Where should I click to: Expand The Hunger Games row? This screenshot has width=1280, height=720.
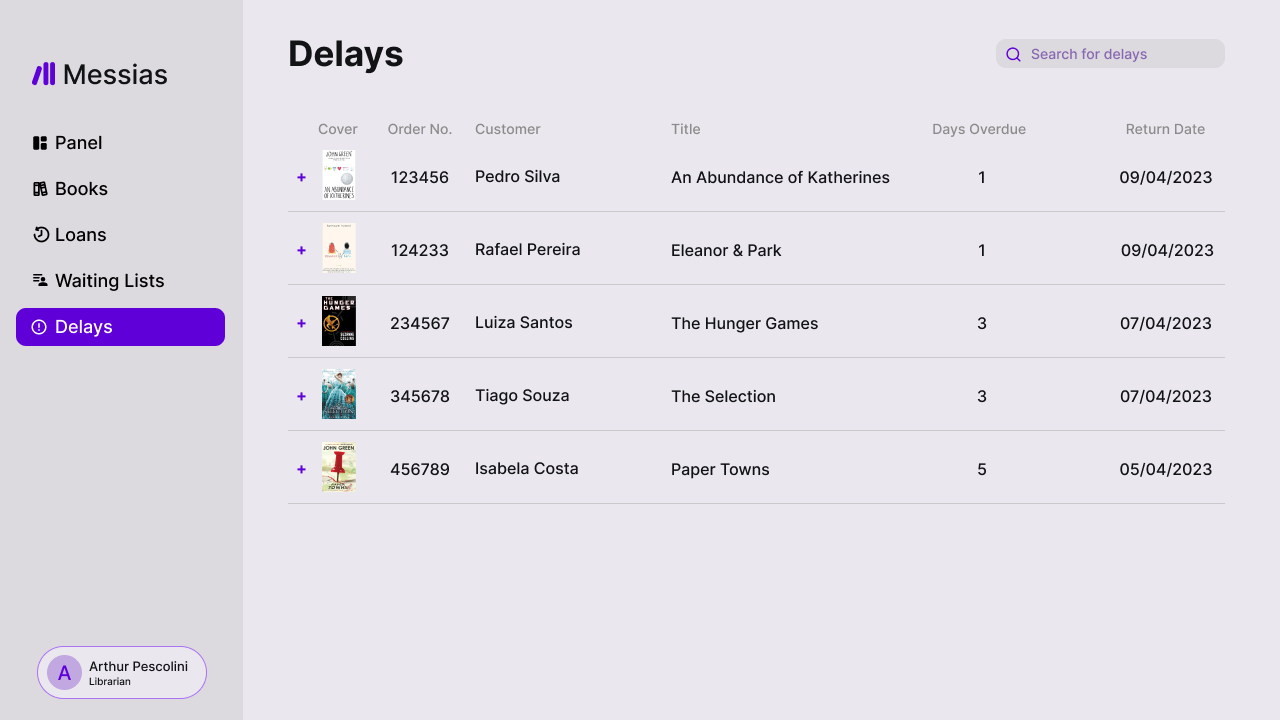coord(301,323)
